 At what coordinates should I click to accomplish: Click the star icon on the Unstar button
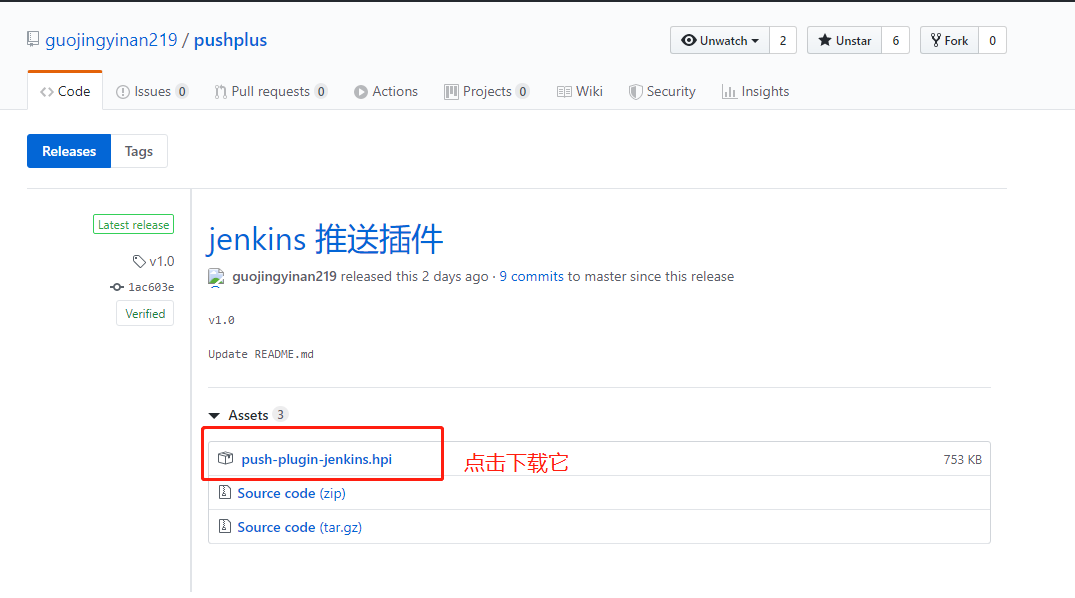click(x=823, y=40)
